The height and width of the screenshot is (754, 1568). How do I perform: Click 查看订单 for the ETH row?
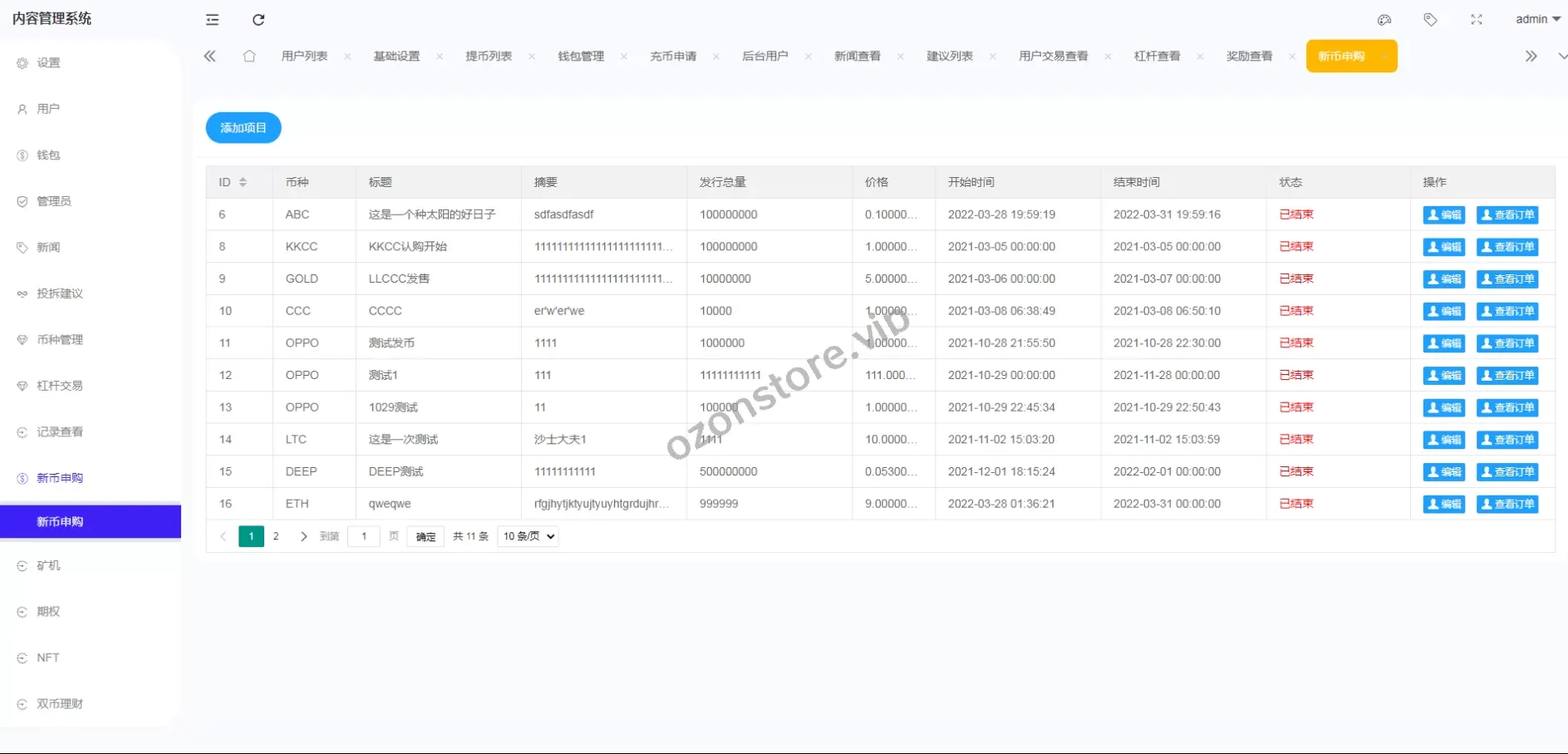1507,504
